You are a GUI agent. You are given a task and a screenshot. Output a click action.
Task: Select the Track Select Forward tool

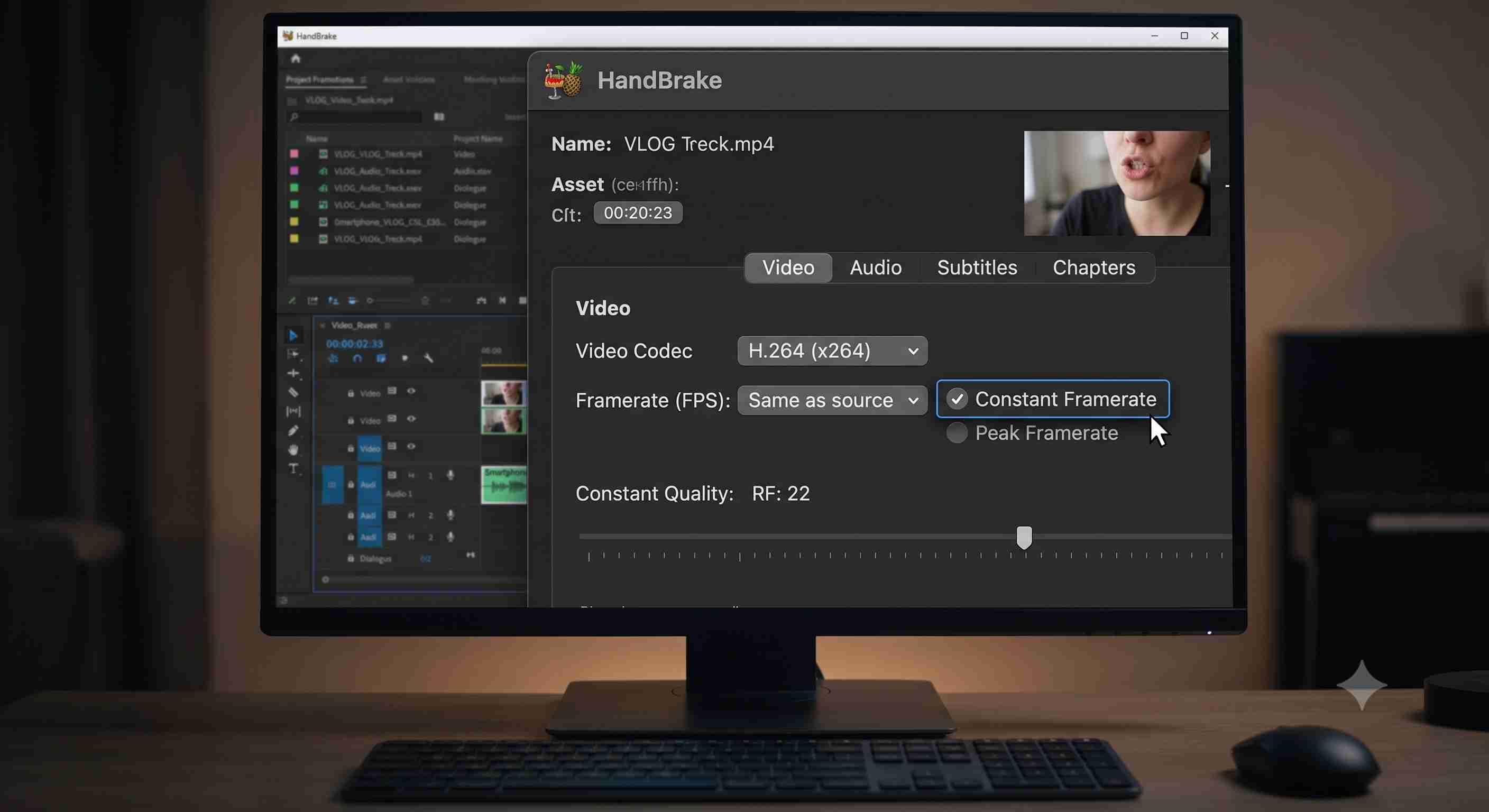coord(293,354)
